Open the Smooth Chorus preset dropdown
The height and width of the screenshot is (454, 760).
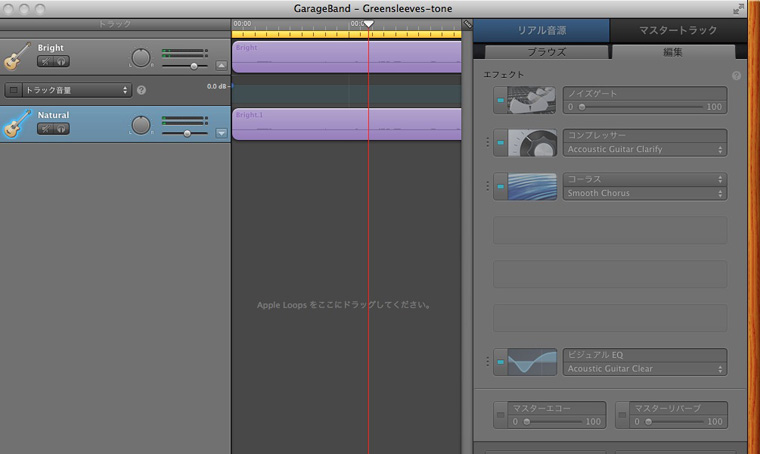click(x=645, y=193)
